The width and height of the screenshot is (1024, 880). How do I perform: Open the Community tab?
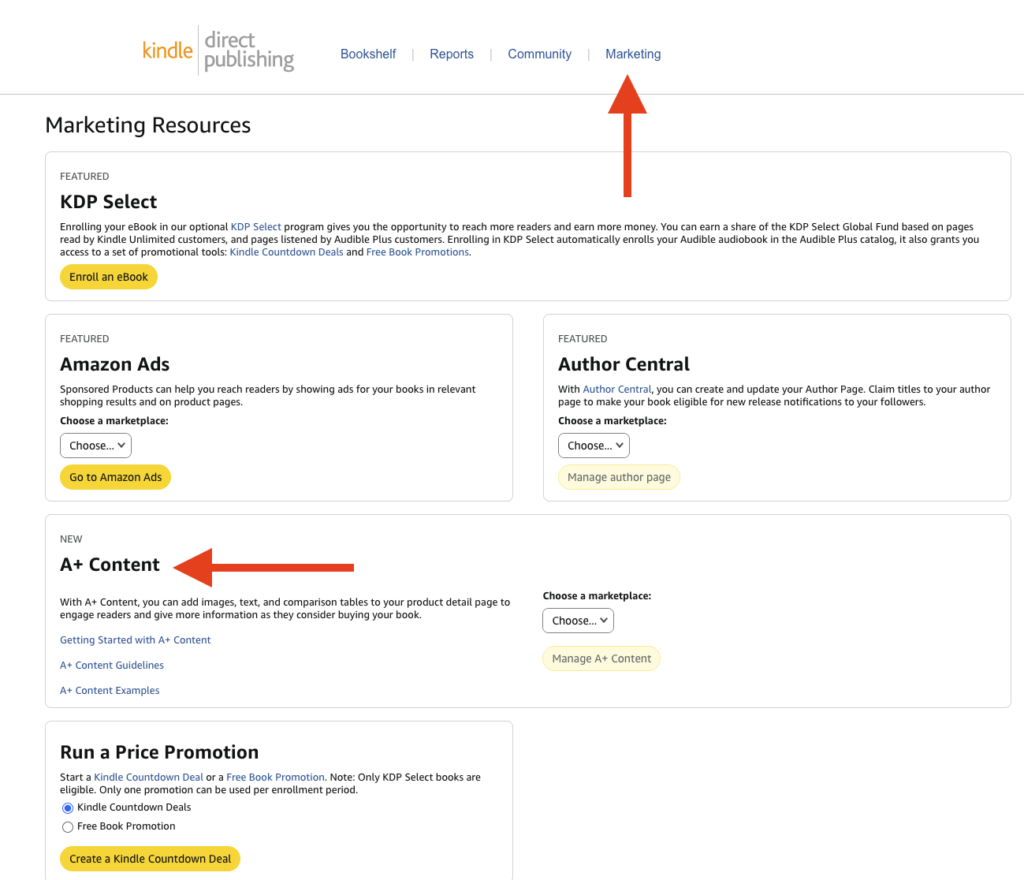[539, 54]
